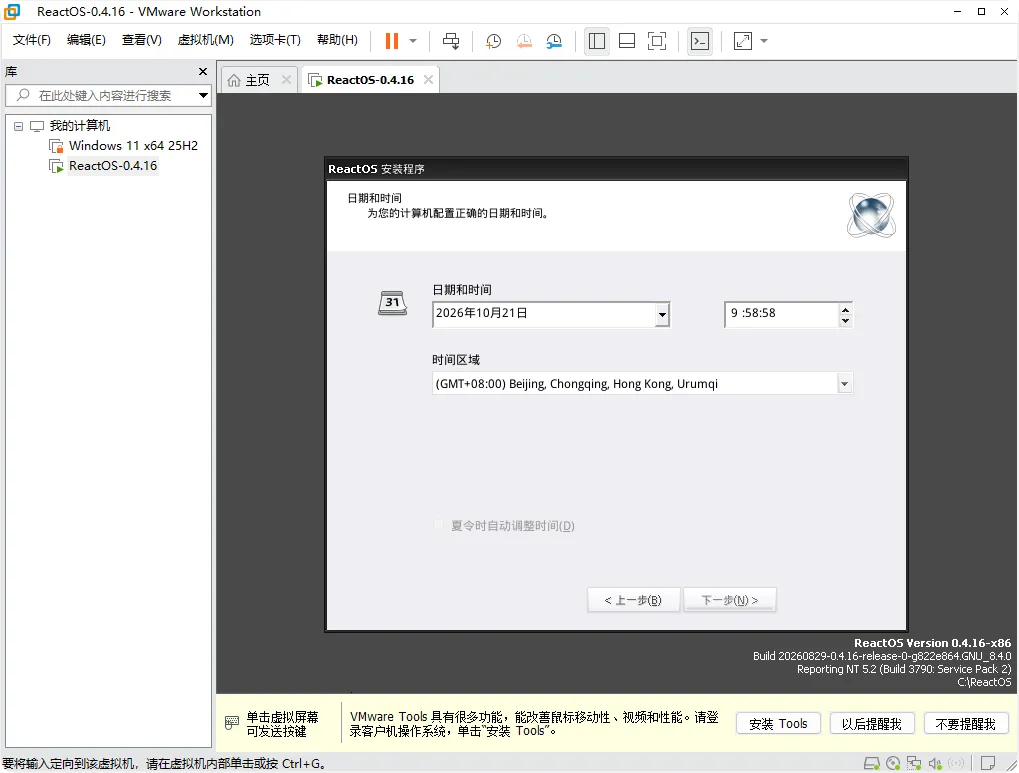This screenshot has width=1019, height=773.
Task: Decrease time with the down spinner arrow
Action: [845, 321]
